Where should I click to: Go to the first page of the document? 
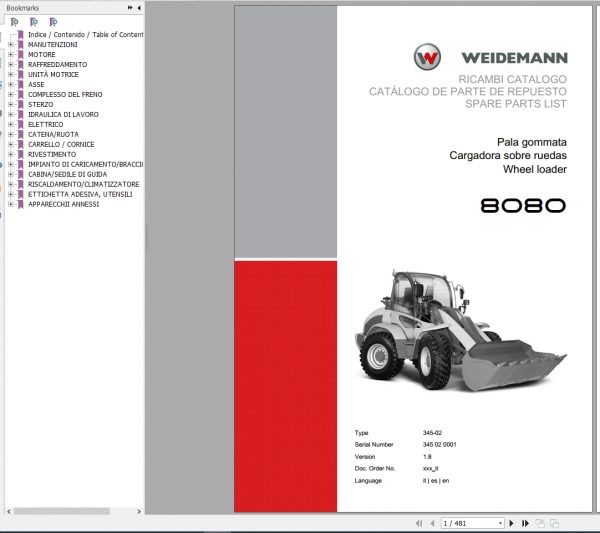[x=419, y=523]
